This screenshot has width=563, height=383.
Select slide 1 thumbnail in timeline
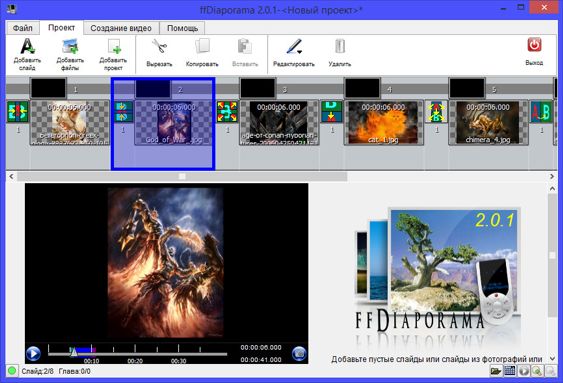[70, 123]
